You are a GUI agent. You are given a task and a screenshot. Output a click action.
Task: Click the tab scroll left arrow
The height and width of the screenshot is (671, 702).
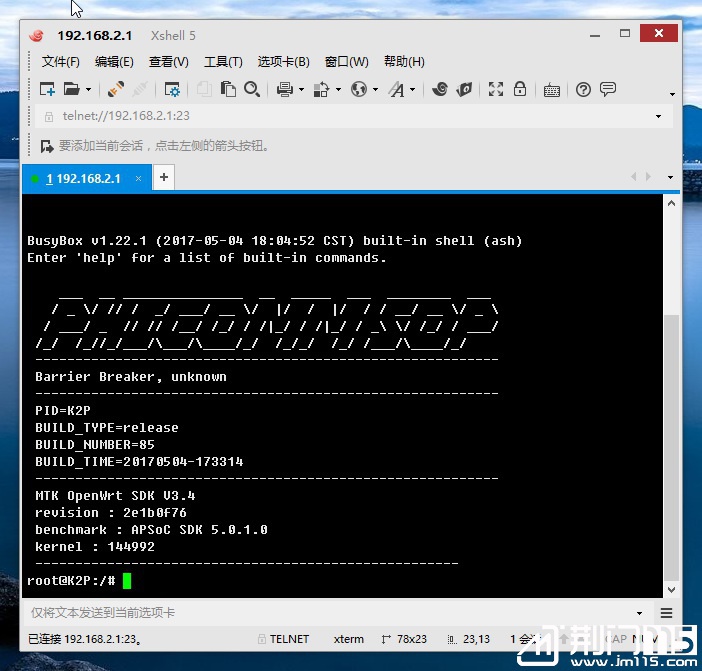tap(634, 177)
